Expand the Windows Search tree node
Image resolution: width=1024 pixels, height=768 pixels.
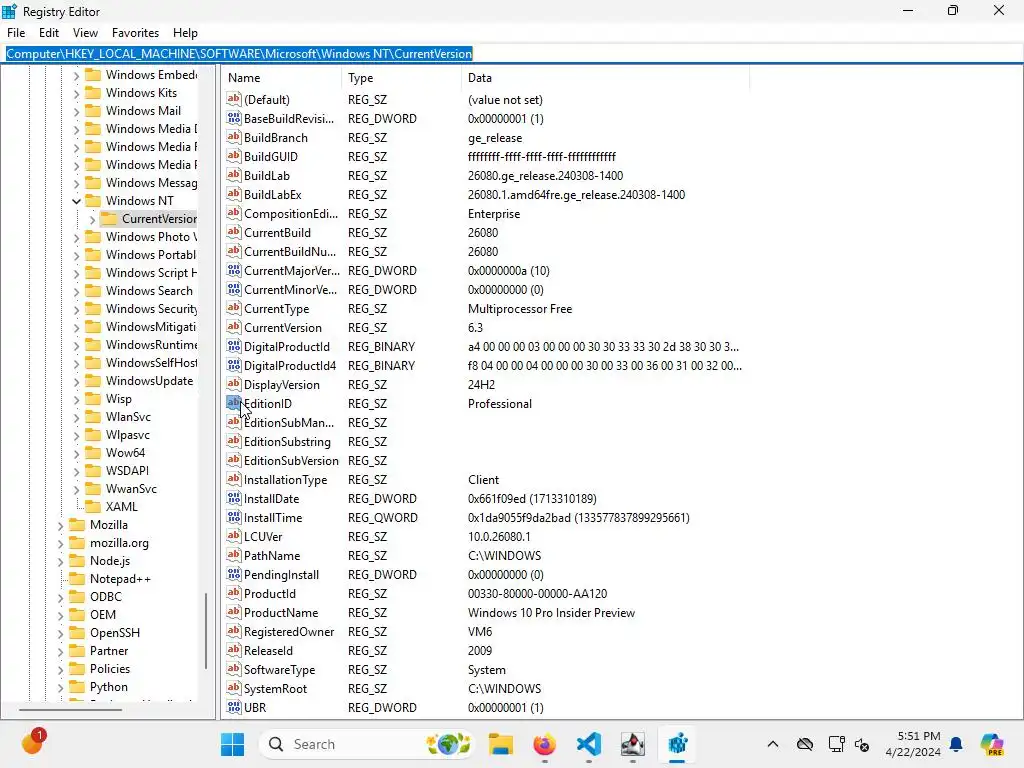76,291
